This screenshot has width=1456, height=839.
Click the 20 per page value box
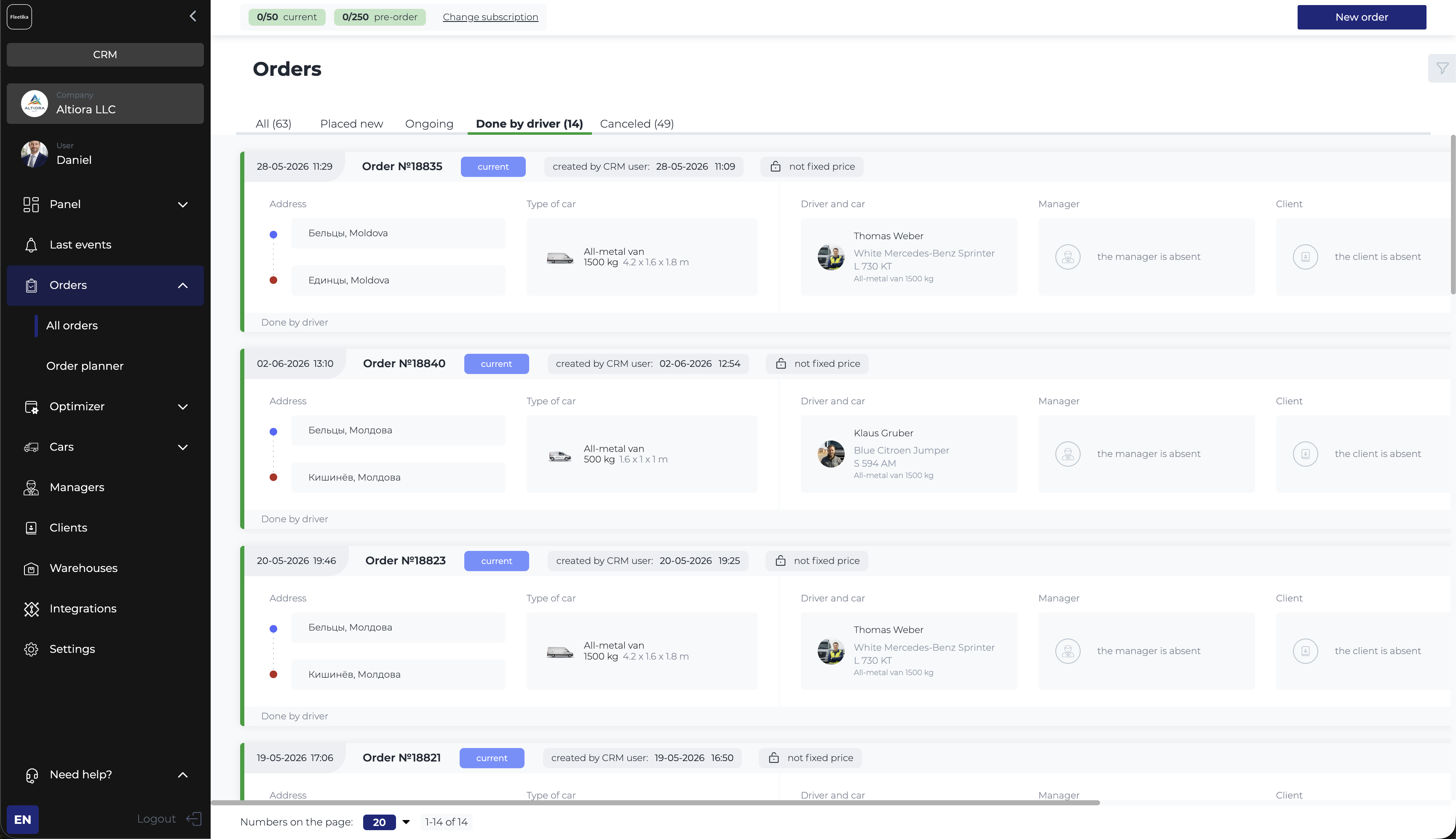point(379,822)
